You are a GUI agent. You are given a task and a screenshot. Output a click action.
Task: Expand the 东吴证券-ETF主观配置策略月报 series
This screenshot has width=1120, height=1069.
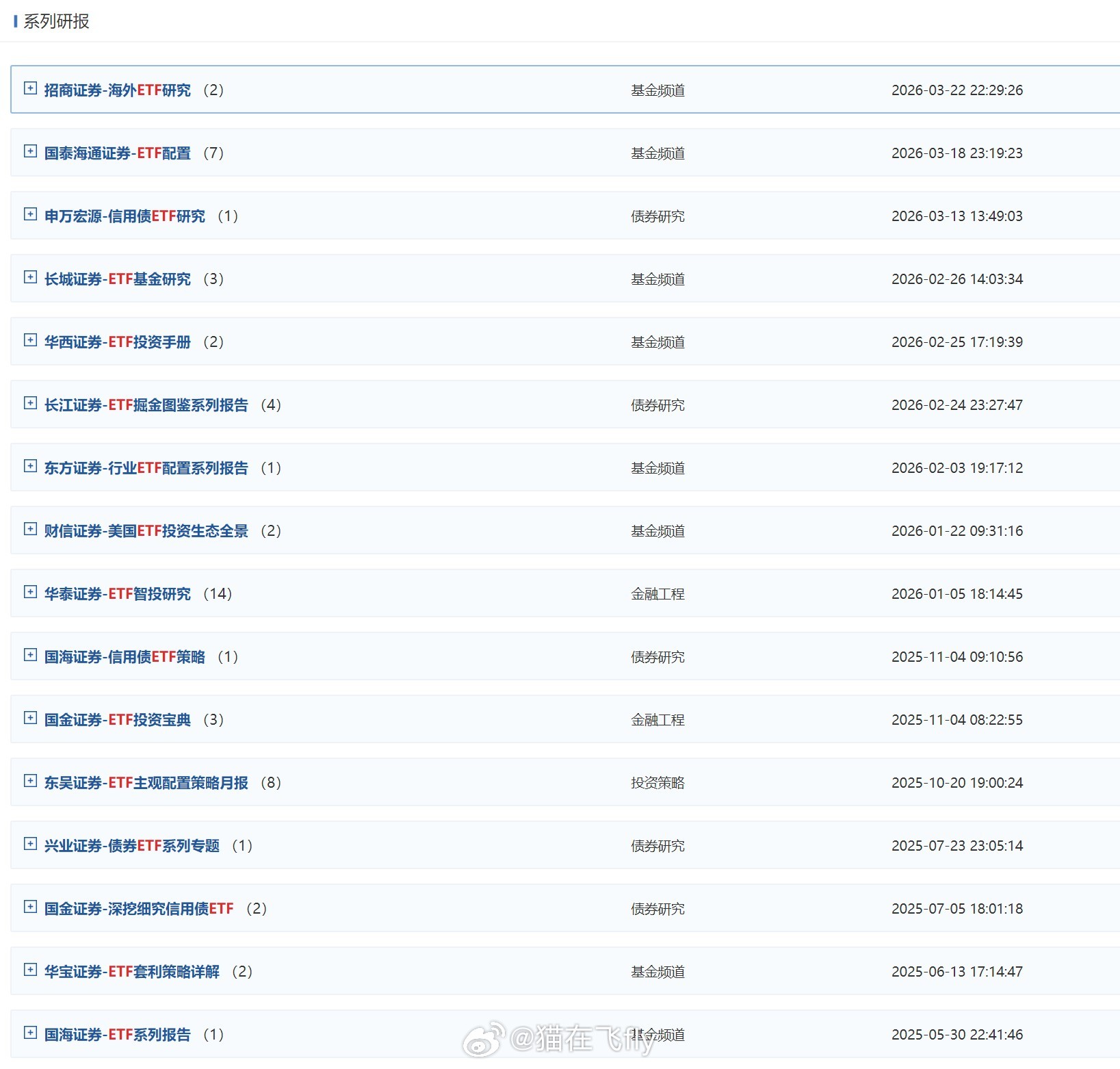tap(30, 780)
